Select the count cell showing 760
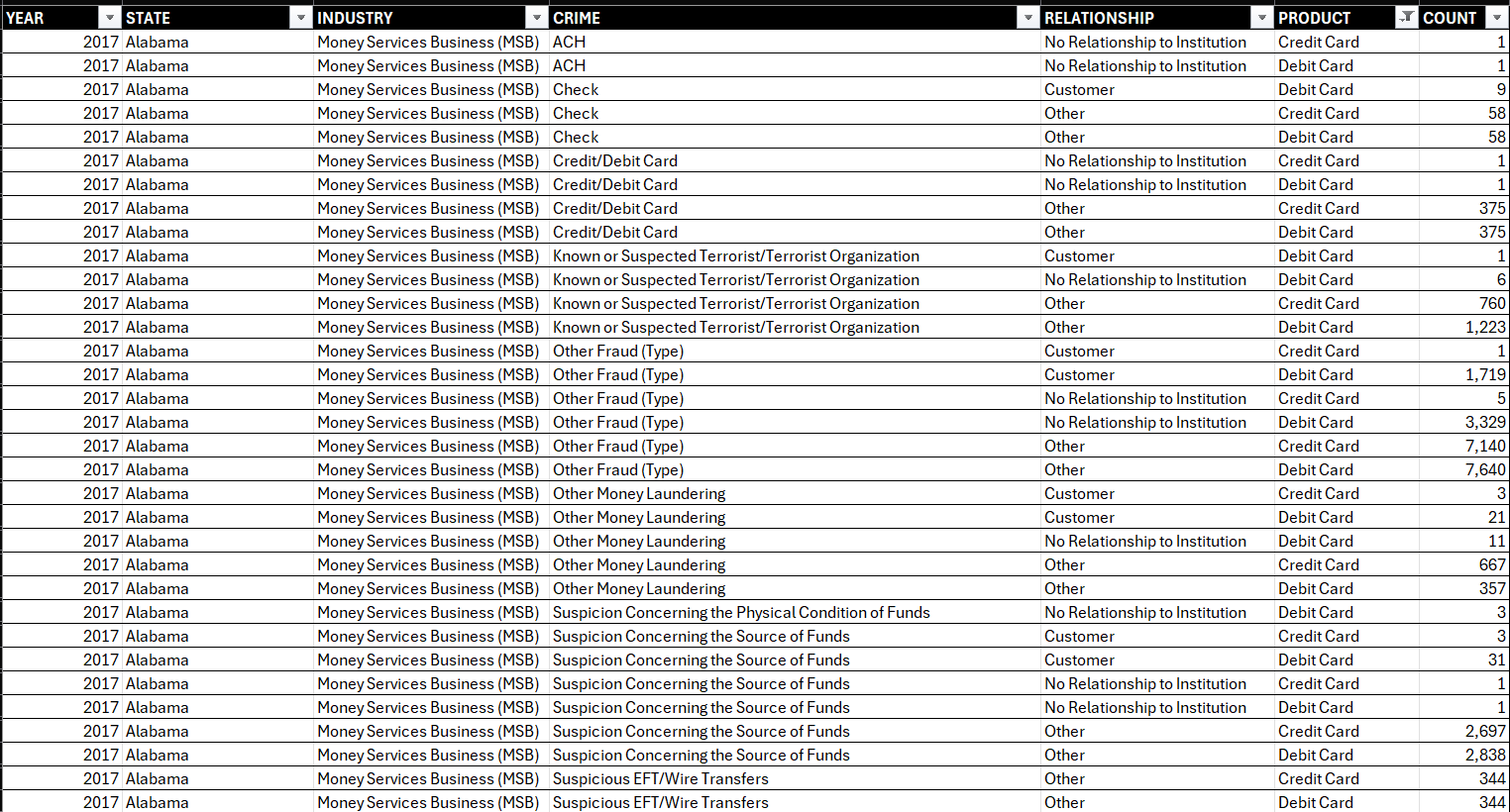The width and height of the screenshot is (1510, 812). [x=1464, y=303]
